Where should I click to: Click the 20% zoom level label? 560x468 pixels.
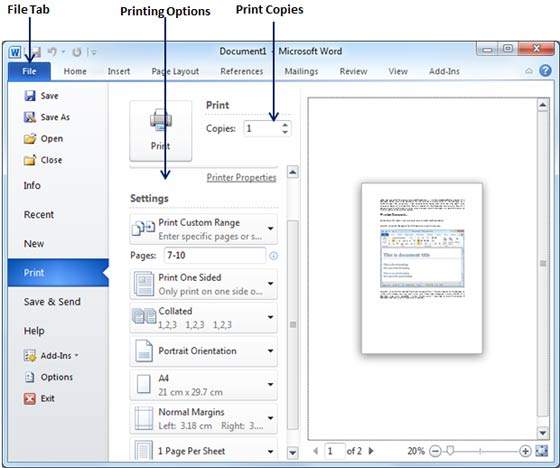click(x=416, y=451)
